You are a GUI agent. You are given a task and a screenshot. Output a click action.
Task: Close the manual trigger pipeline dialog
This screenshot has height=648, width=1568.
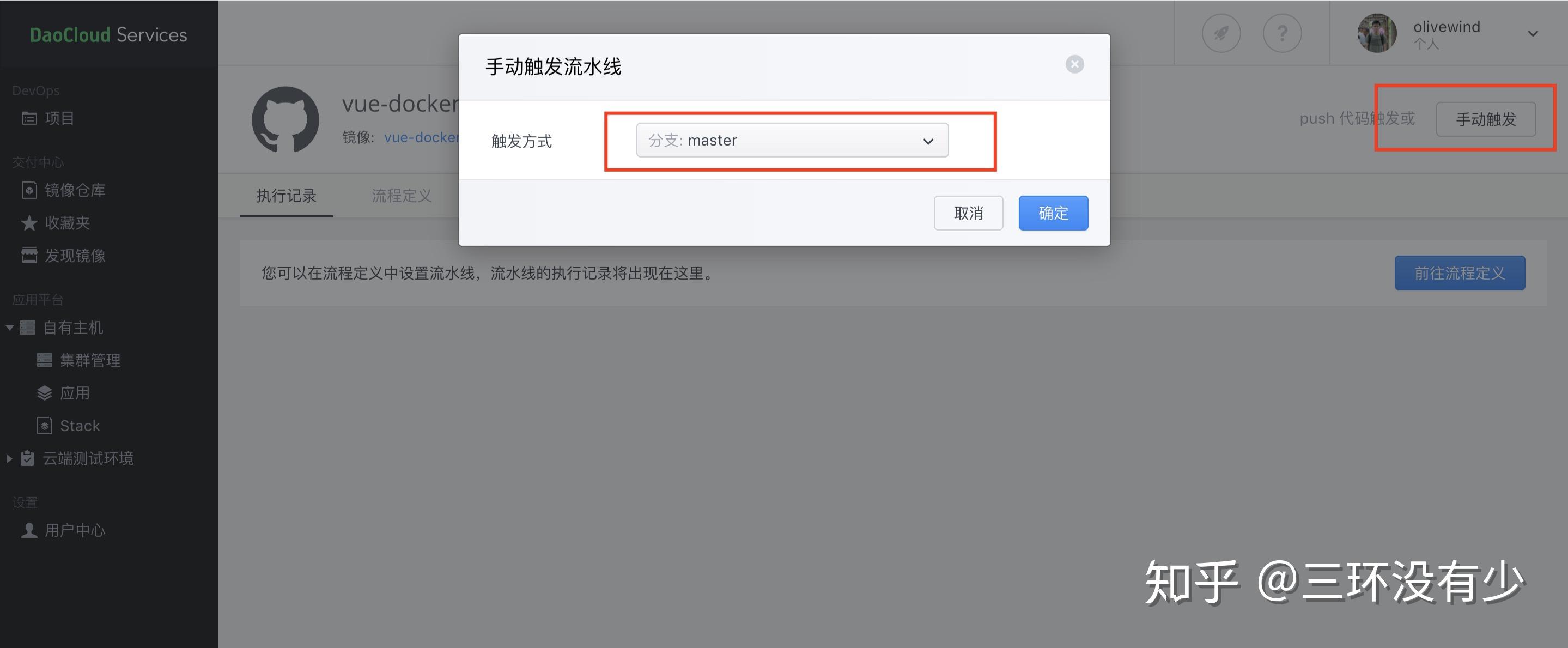pyautogui.click(x=1074, y=64)
